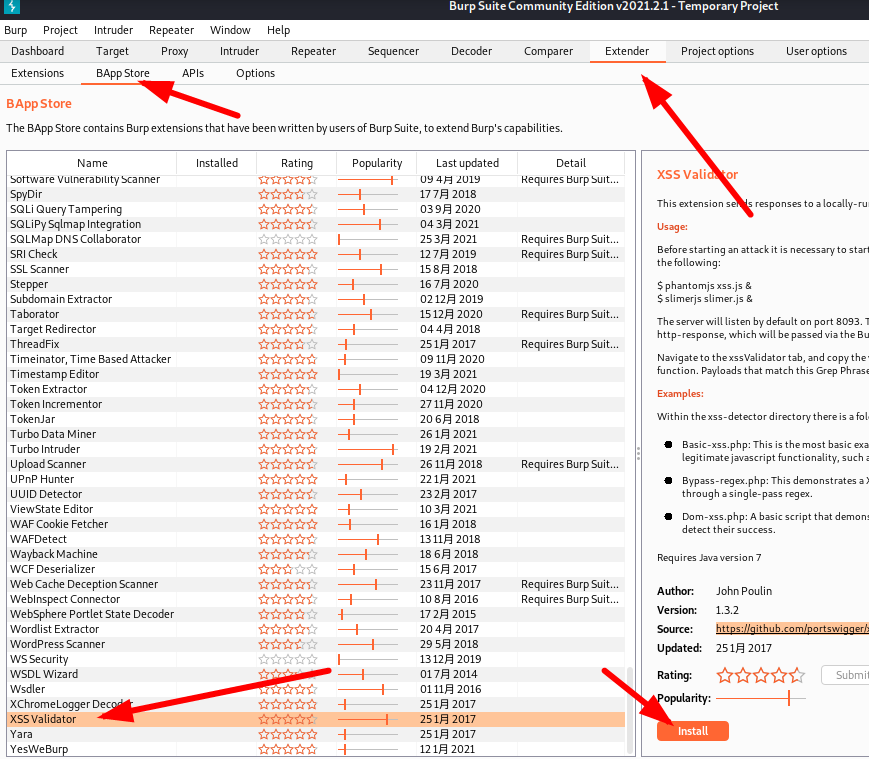The height and width of the screenshot is (759, 869).
Task: Sort table by Installed column header
Action: (x=217, y=163)
